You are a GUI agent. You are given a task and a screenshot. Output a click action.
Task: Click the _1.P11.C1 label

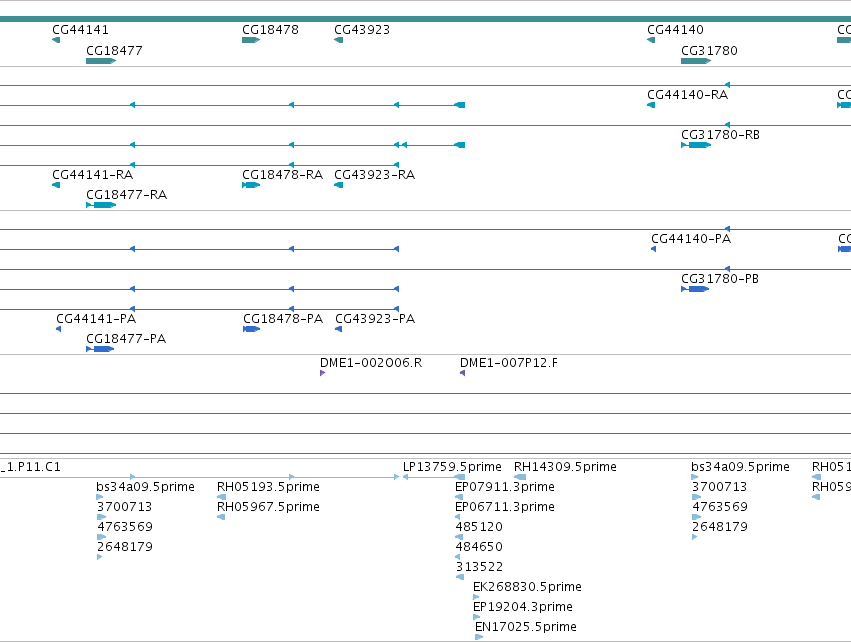pos(30,467)
